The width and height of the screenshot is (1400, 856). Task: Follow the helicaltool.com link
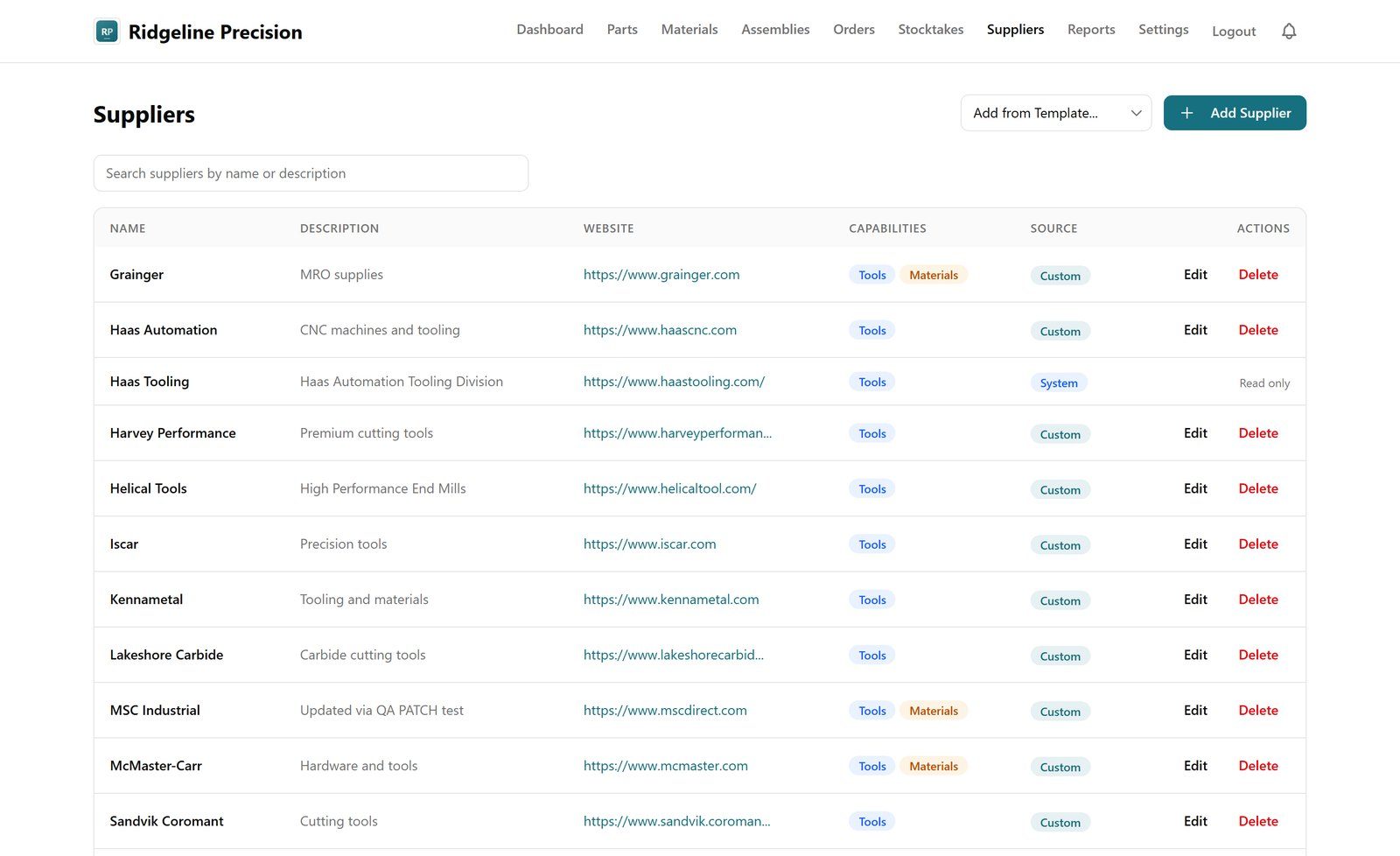pos(669,488)
